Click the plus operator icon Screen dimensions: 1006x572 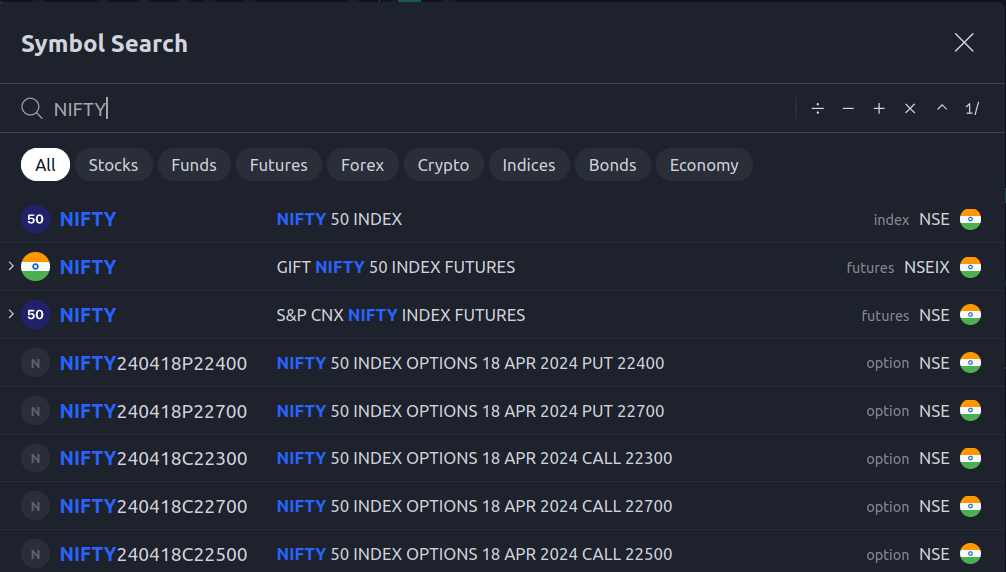879,109
